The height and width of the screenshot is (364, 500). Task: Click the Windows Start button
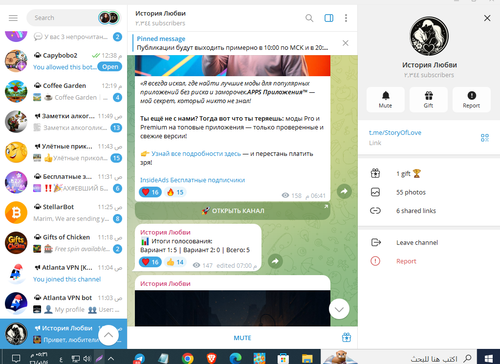click(x=488, y=358)
